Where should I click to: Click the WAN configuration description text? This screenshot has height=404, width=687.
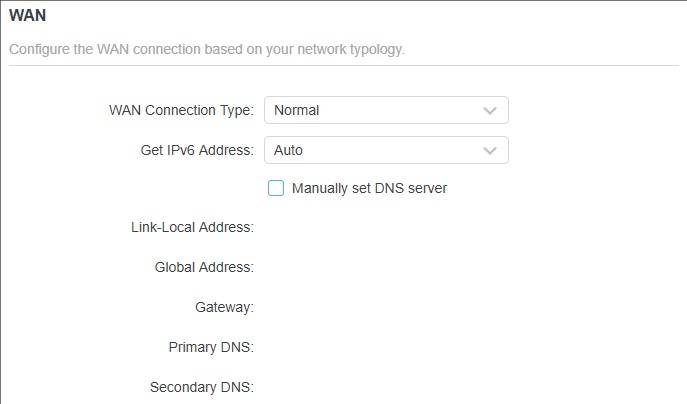(x=207, y=49)
